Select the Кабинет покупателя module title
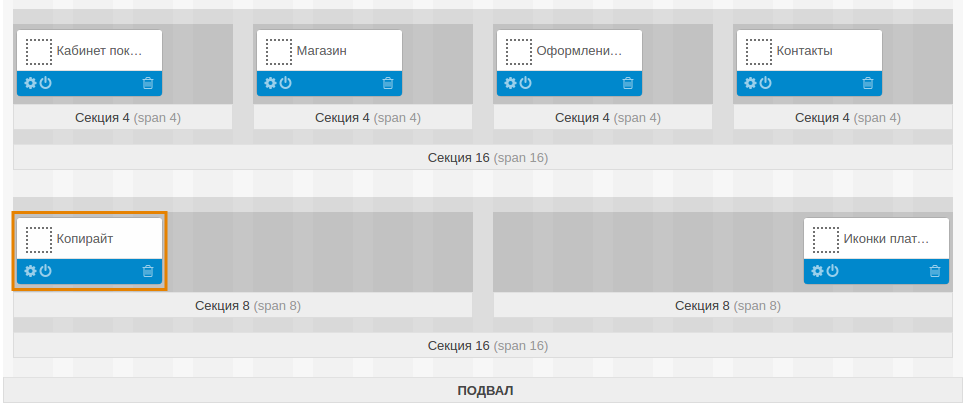This screenshot has width=966, height=409. [x=99, y=50]
